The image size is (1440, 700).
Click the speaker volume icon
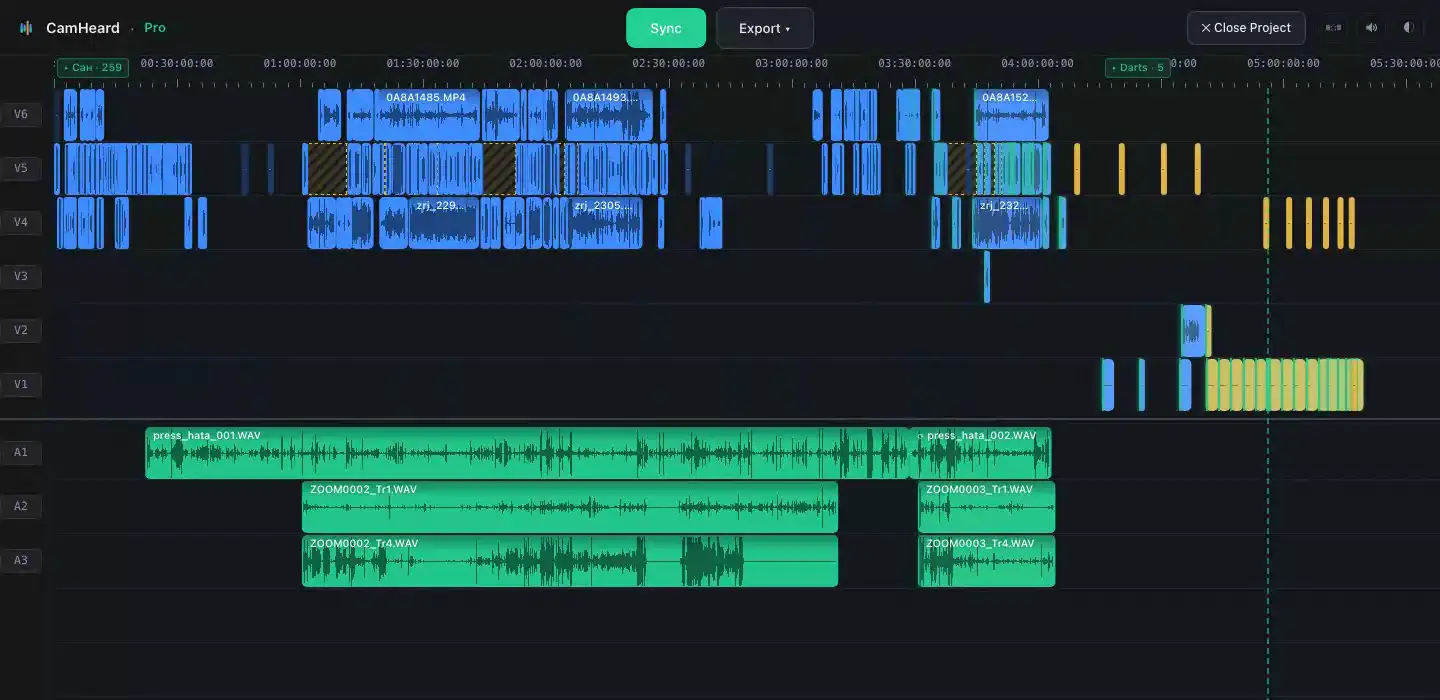[x=1372, y=28]
